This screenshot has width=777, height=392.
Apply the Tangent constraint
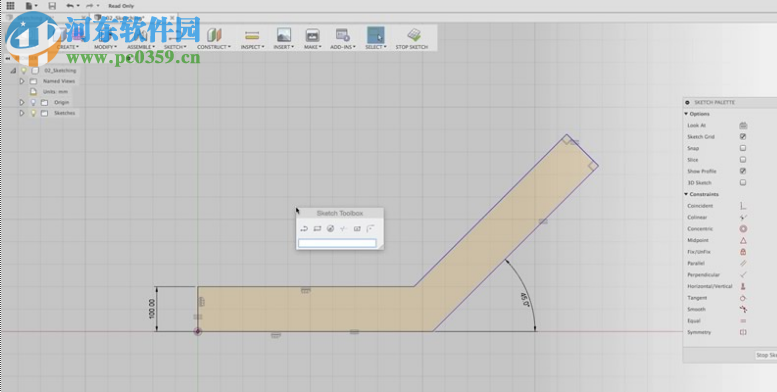point(743,298)
